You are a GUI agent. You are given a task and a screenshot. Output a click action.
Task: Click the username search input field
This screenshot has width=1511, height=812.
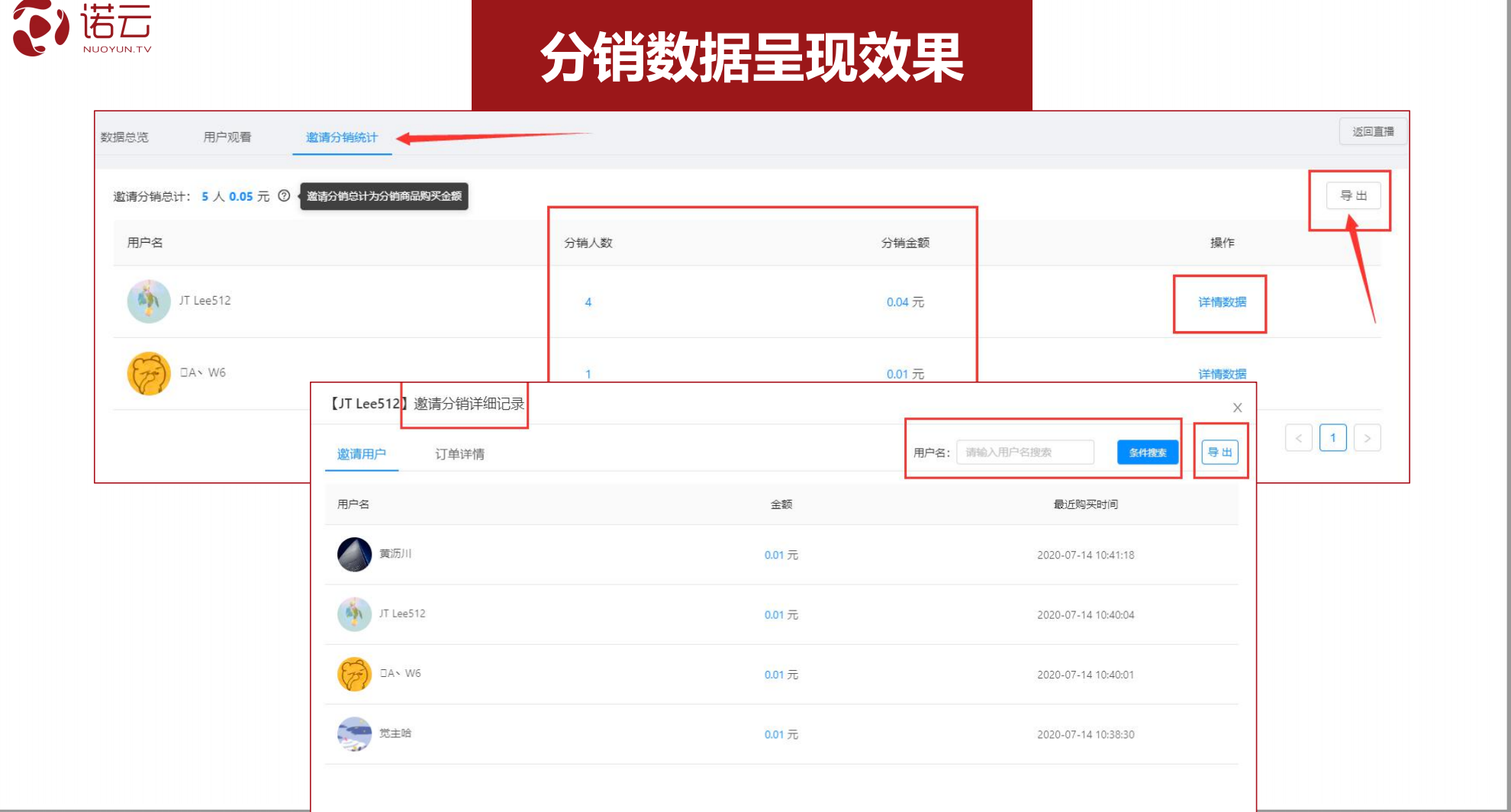1025,452
